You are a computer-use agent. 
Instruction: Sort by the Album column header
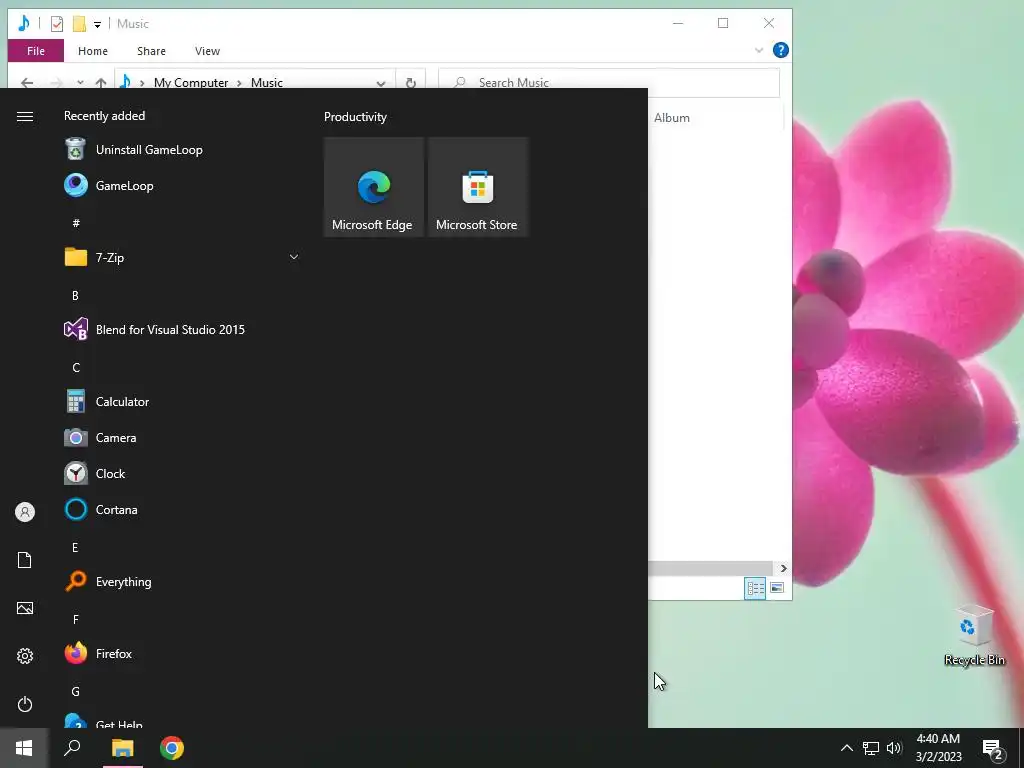[671, 118]
